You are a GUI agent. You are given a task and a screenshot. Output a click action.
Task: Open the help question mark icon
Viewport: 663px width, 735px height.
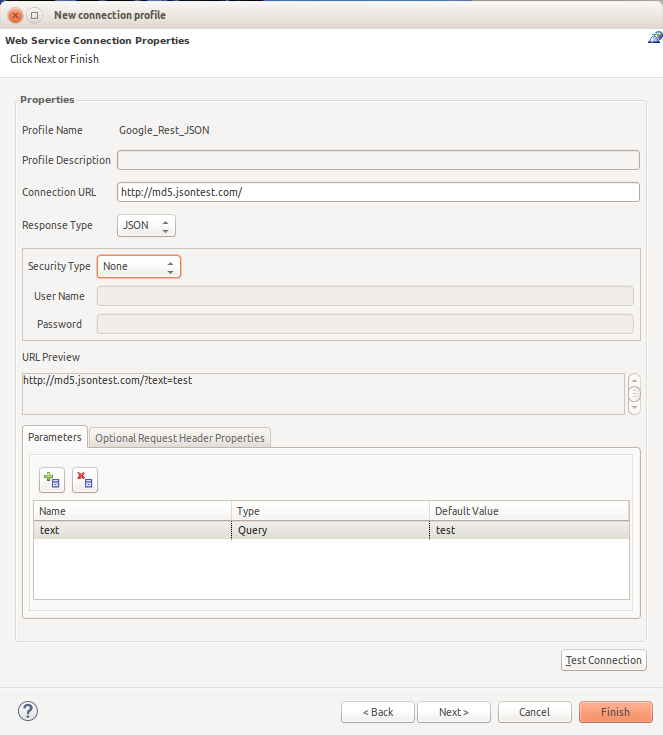[28, 711]
